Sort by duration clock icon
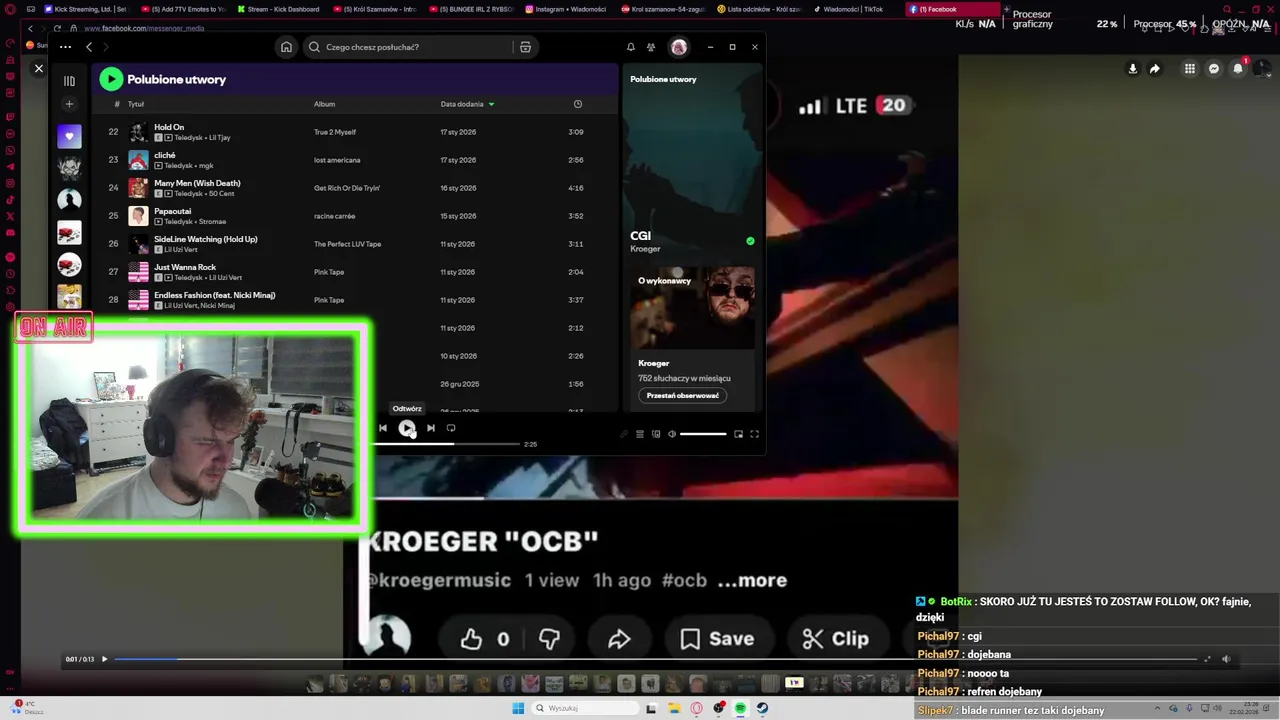Viewport: 1280px width, 720px height. (x=578, y=104)
